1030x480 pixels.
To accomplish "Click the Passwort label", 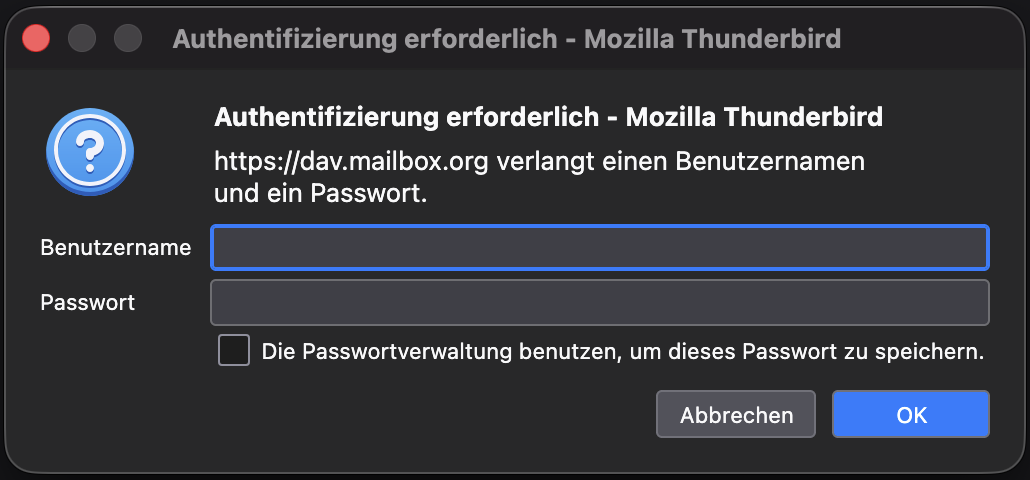I will click(87, 302).
